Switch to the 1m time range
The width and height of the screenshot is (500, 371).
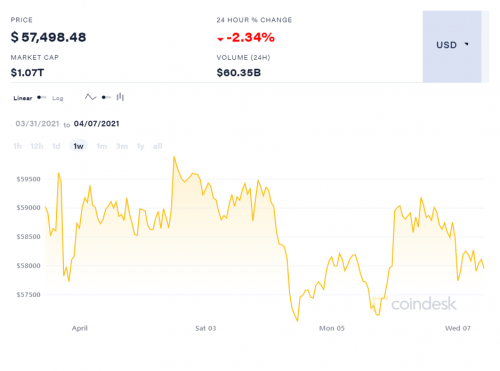coord(102,146)
